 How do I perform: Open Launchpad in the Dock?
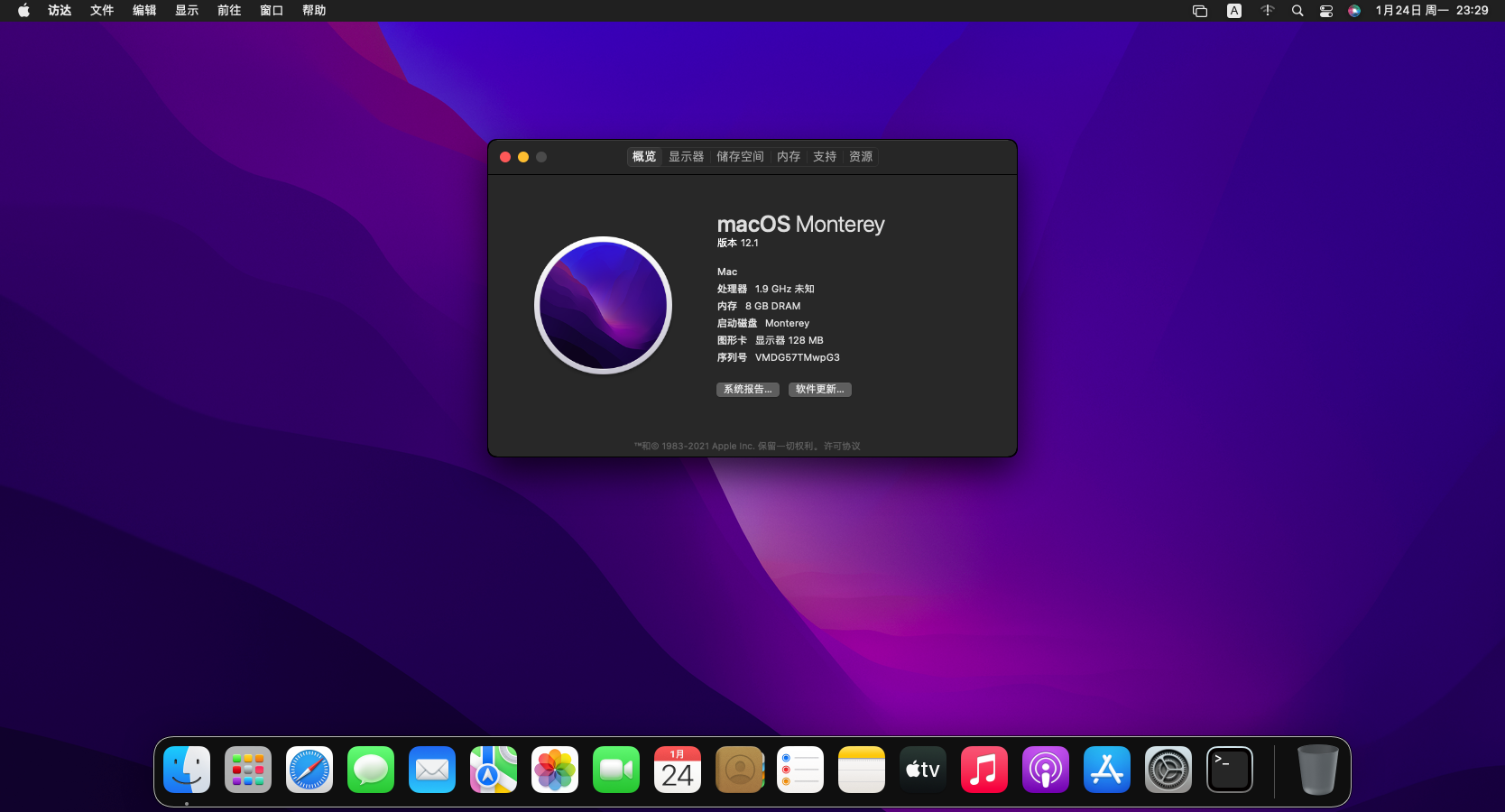pos(248,770)
